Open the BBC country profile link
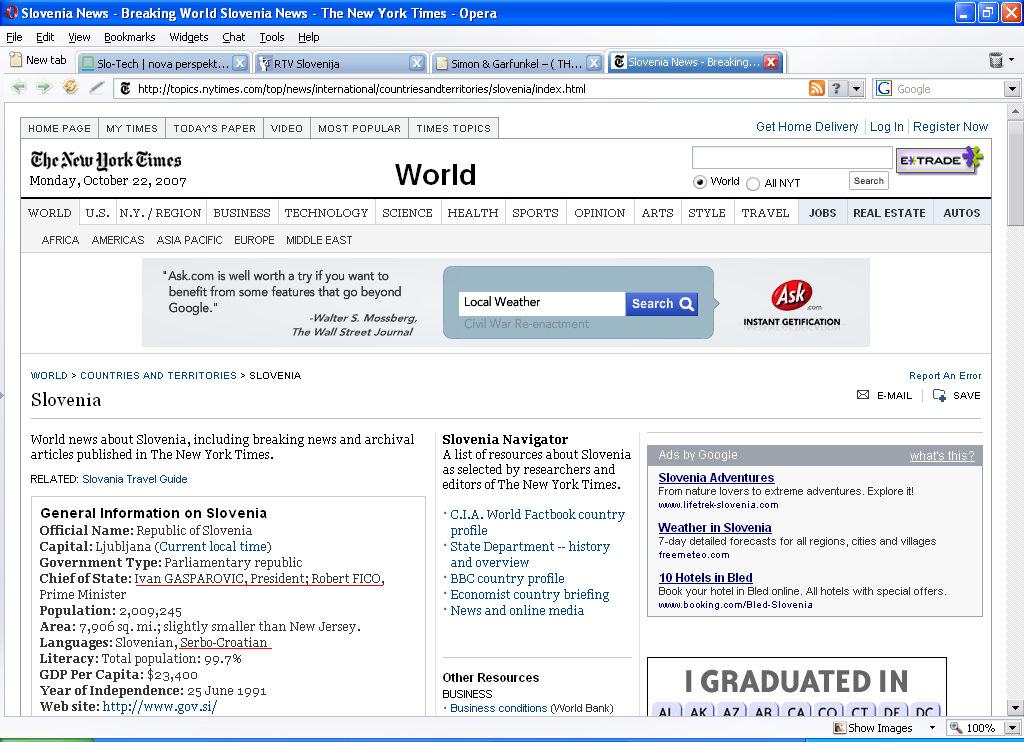This screenshot has width=1024, height=742. [507, 579]
